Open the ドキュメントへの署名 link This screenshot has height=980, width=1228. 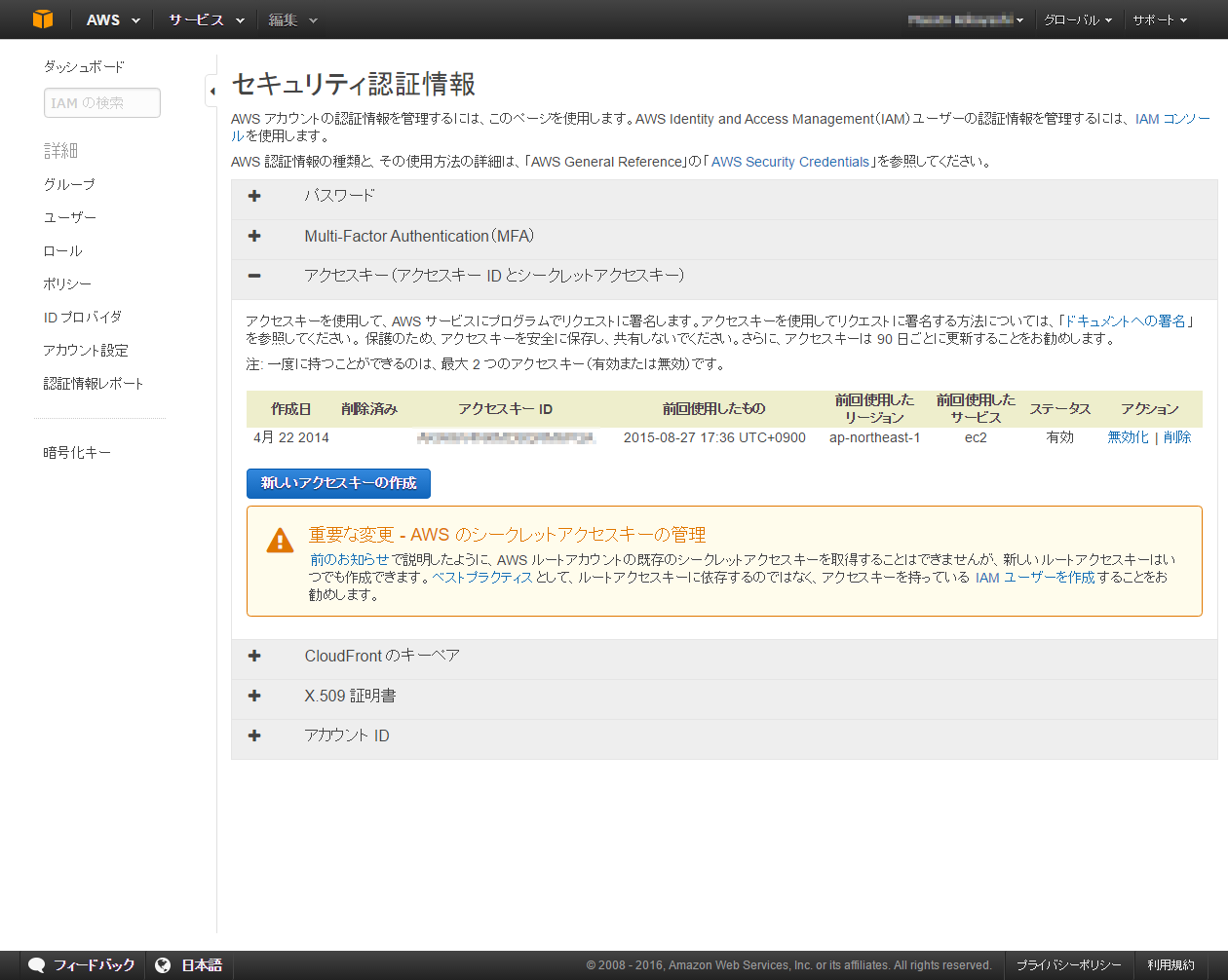click(x=1125, y=320)
